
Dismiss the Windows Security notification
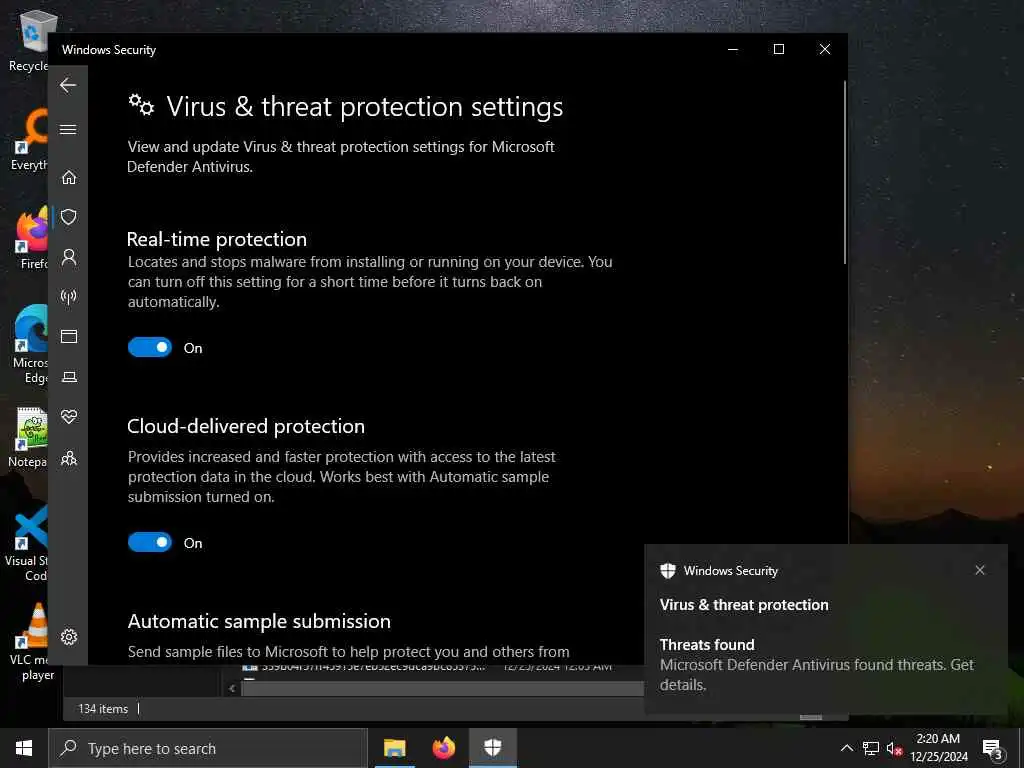click(x=980, y=570)
